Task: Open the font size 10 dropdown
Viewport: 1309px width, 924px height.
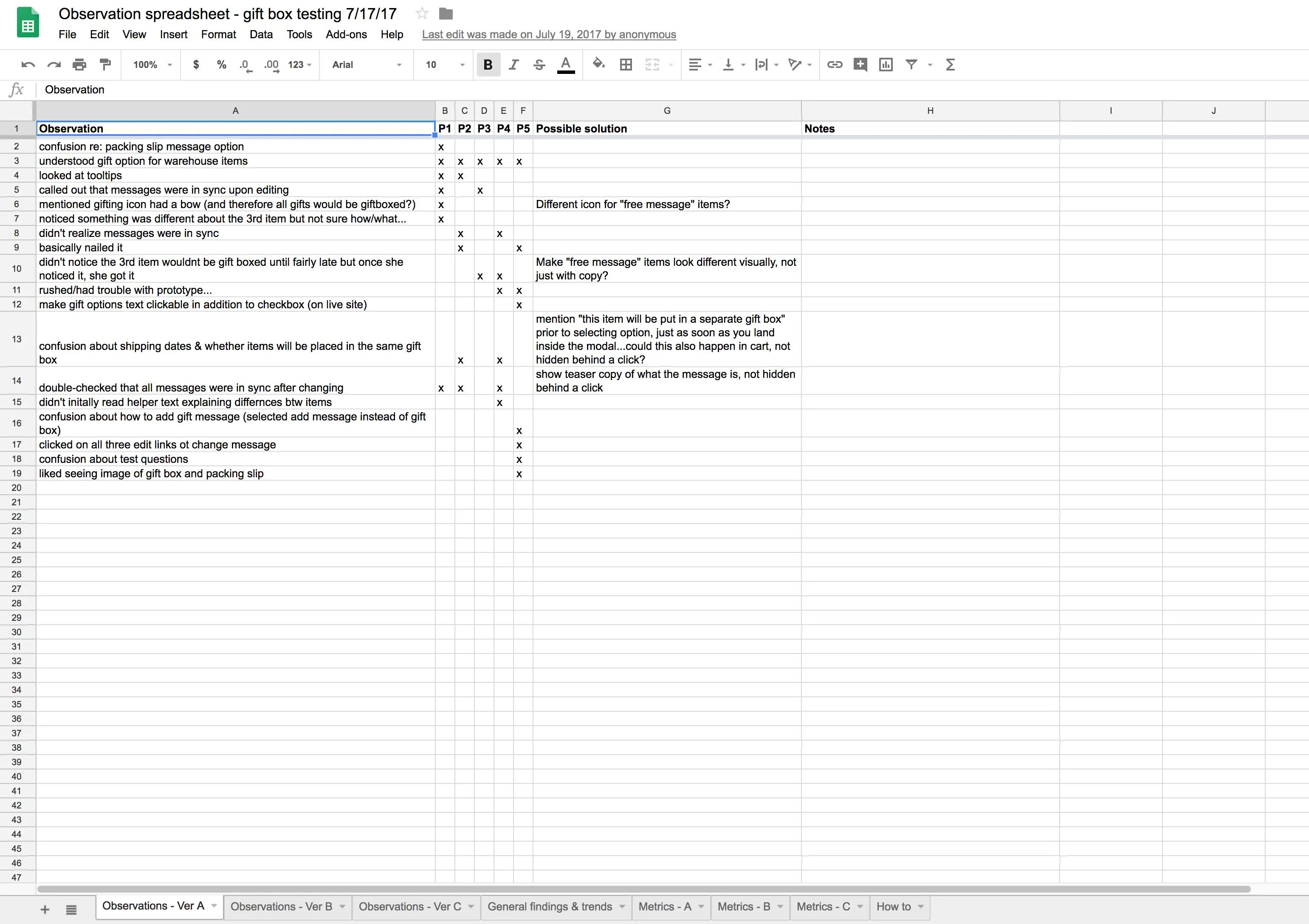Action: (445, 65)
